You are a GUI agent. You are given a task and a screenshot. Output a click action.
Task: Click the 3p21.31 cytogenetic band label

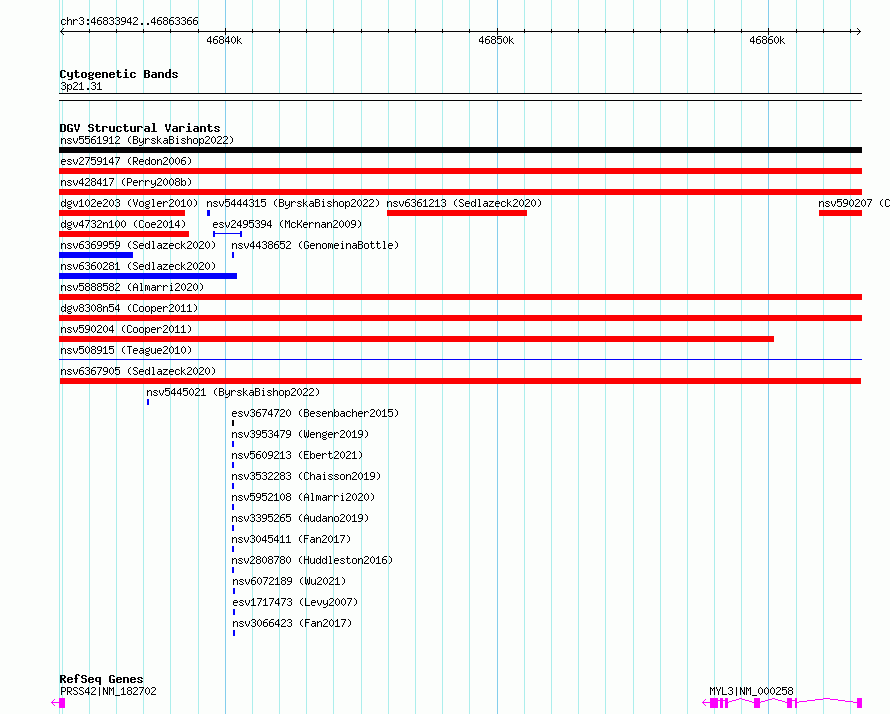point(81,86)
